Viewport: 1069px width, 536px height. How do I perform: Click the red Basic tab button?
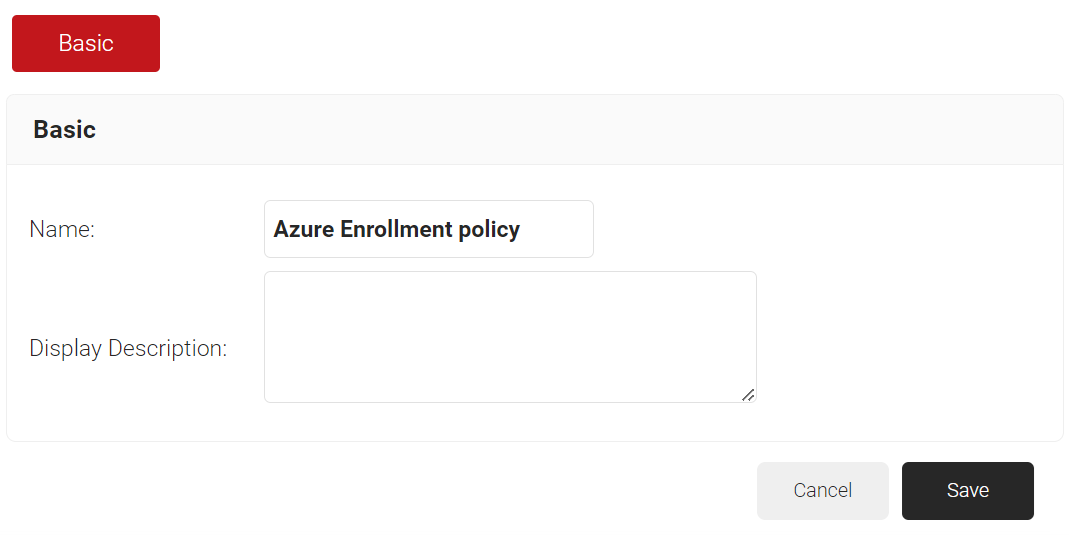pos(86,43)
